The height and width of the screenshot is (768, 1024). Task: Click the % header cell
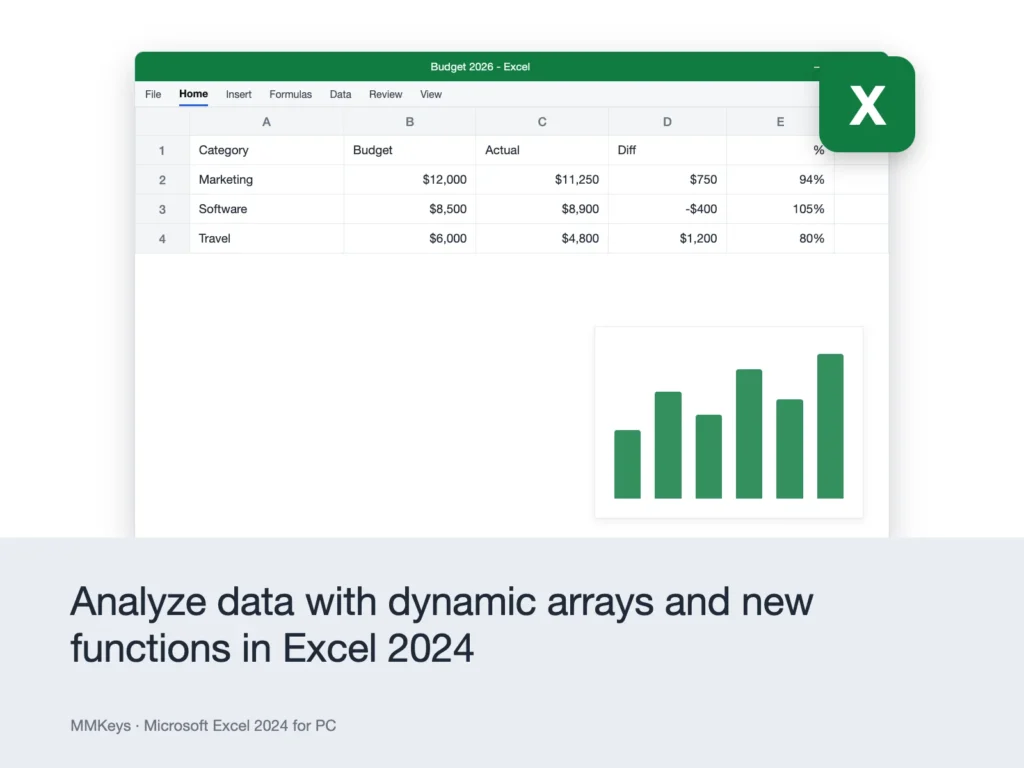click(780, 150)
